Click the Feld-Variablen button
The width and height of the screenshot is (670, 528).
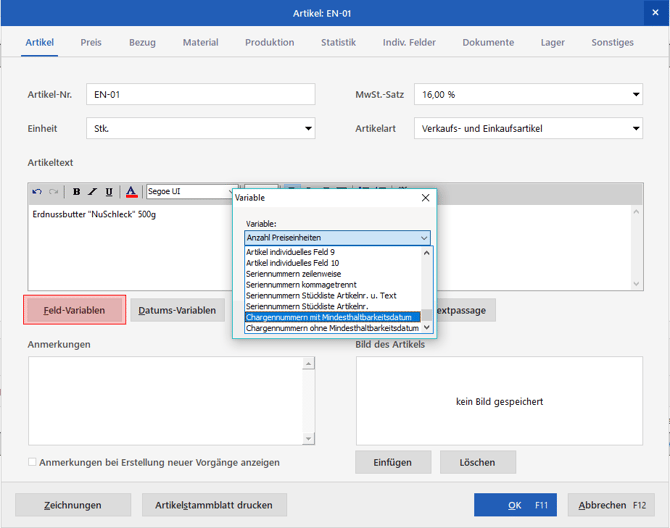[x=74, y=310]
